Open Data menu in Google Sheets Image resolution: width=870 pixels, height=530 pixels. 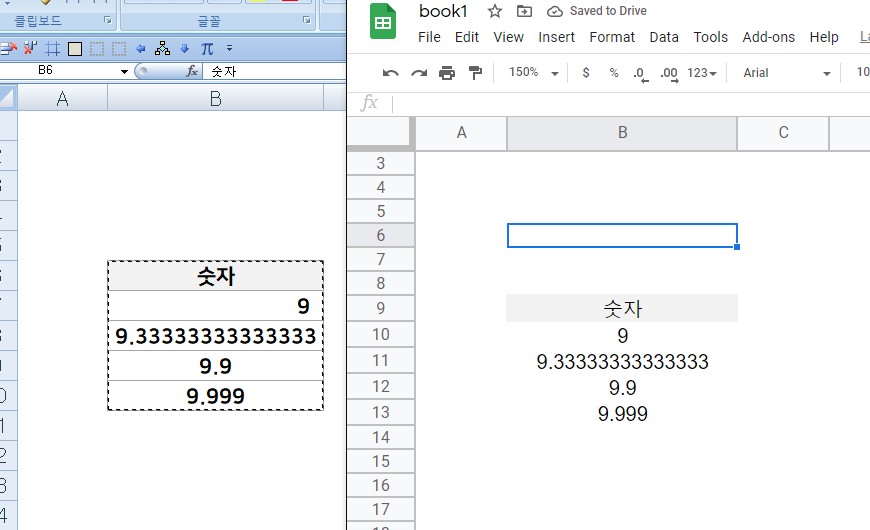[x=664, y=37]
